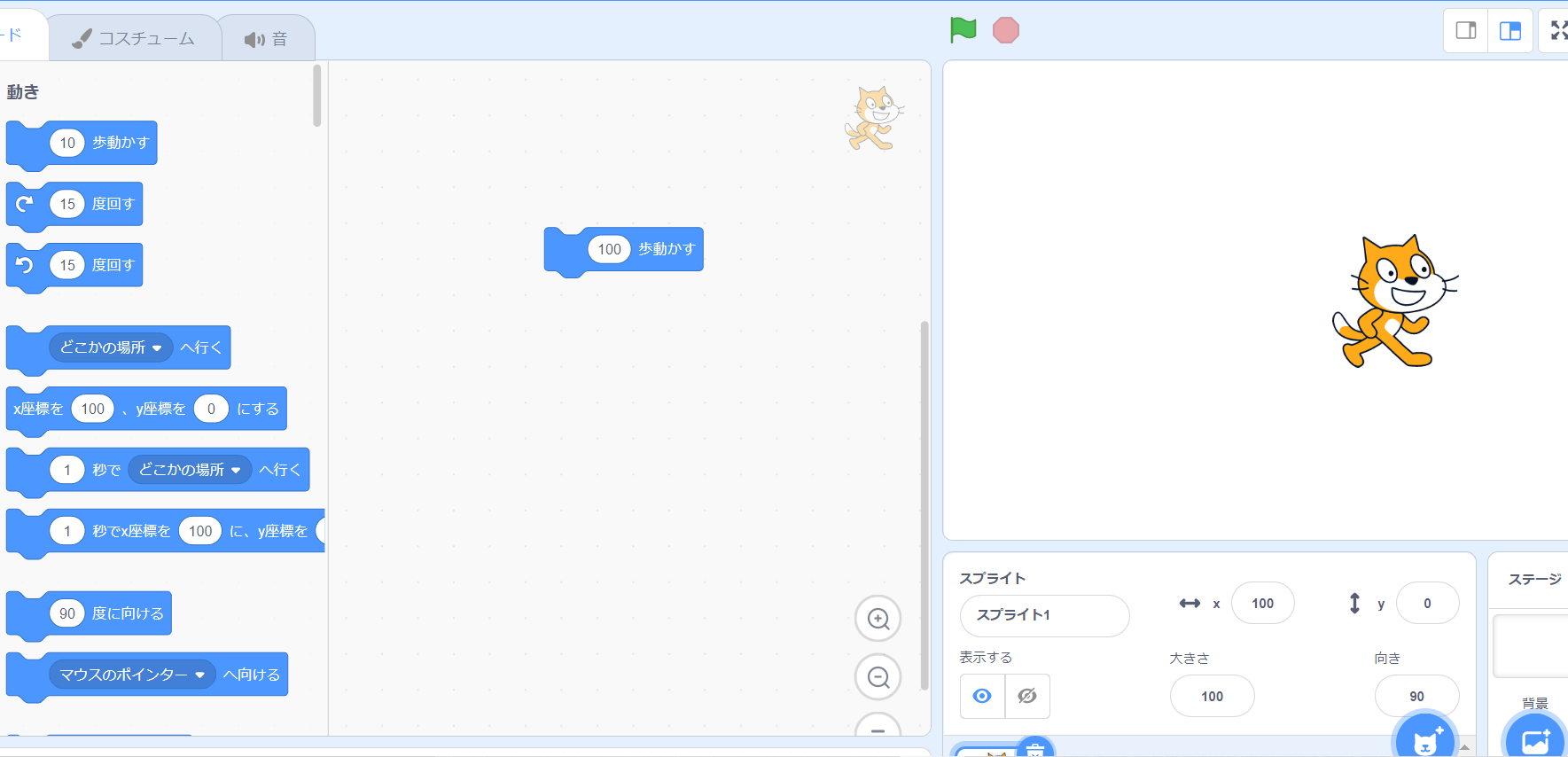The image size is (1568, 757).
Task: Click the 100 value in workspace block
Action: [x=610, y=250]
